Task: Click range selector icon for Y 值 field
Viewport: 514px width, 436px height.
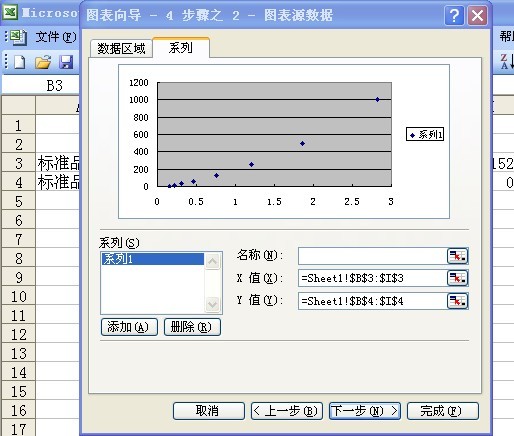Action: pyautogui.click(x=457, y=301)
